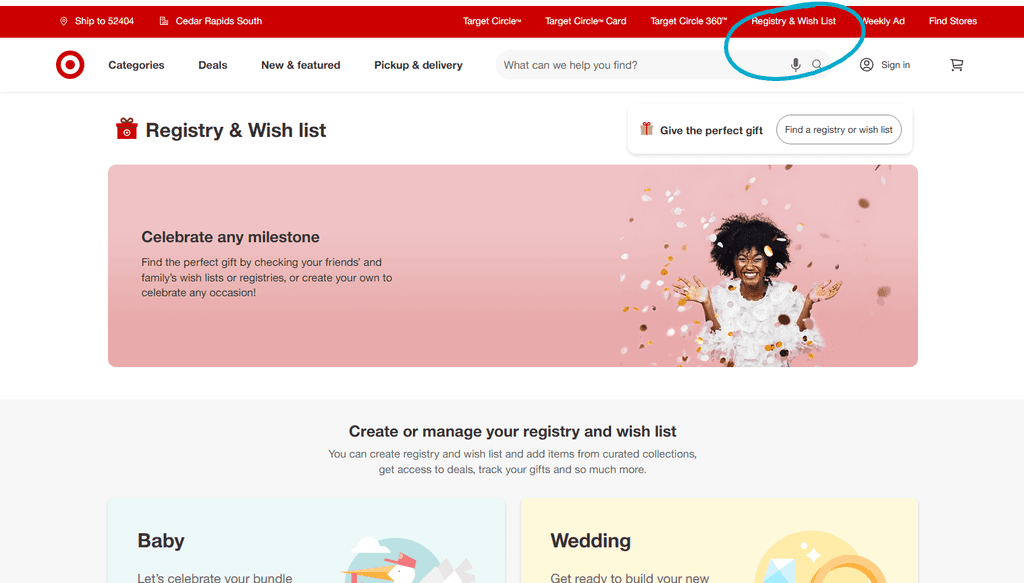1024x583 pixels.
Task: Change store by clicking Cedar Rapids South
Action: (x=217, y=20)
